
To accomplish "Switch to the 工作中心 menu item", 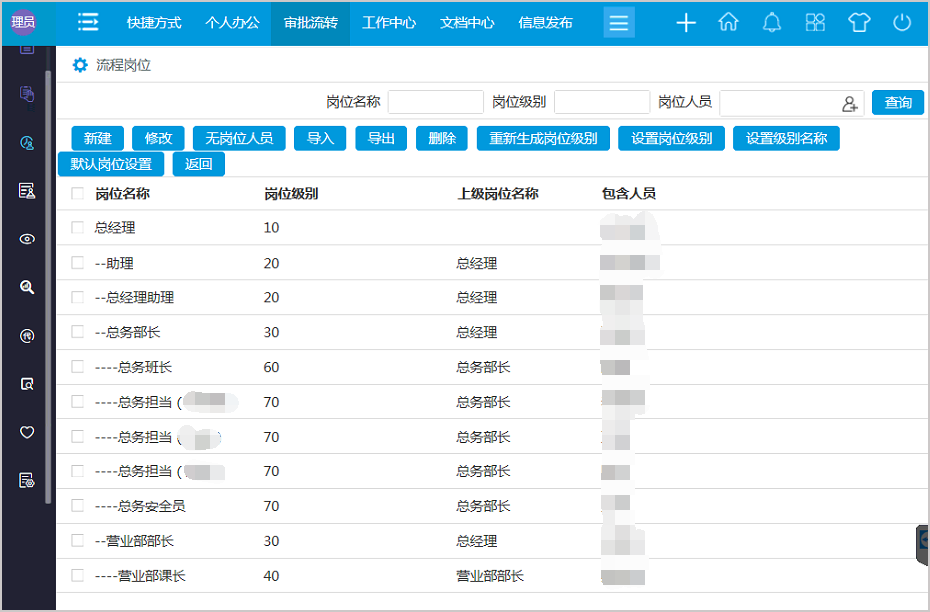I will [x=389, y=21].
